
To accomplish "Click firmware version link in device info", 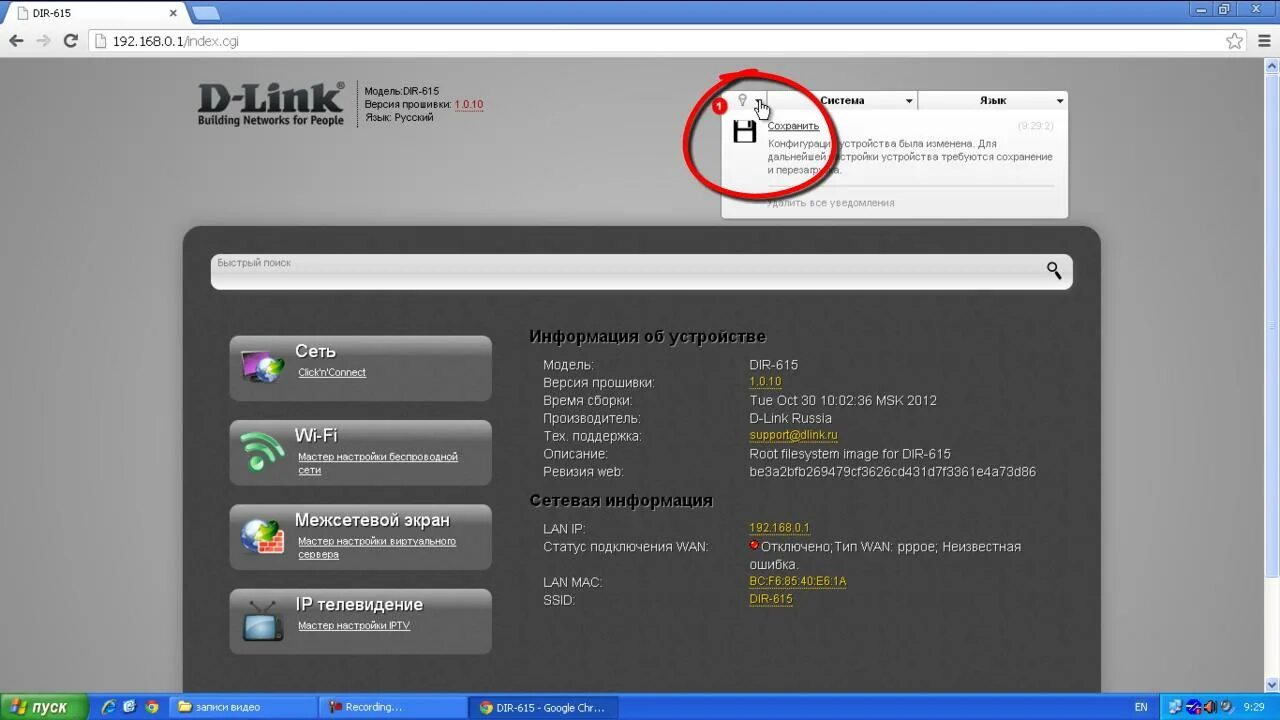I will coord(765,382).
